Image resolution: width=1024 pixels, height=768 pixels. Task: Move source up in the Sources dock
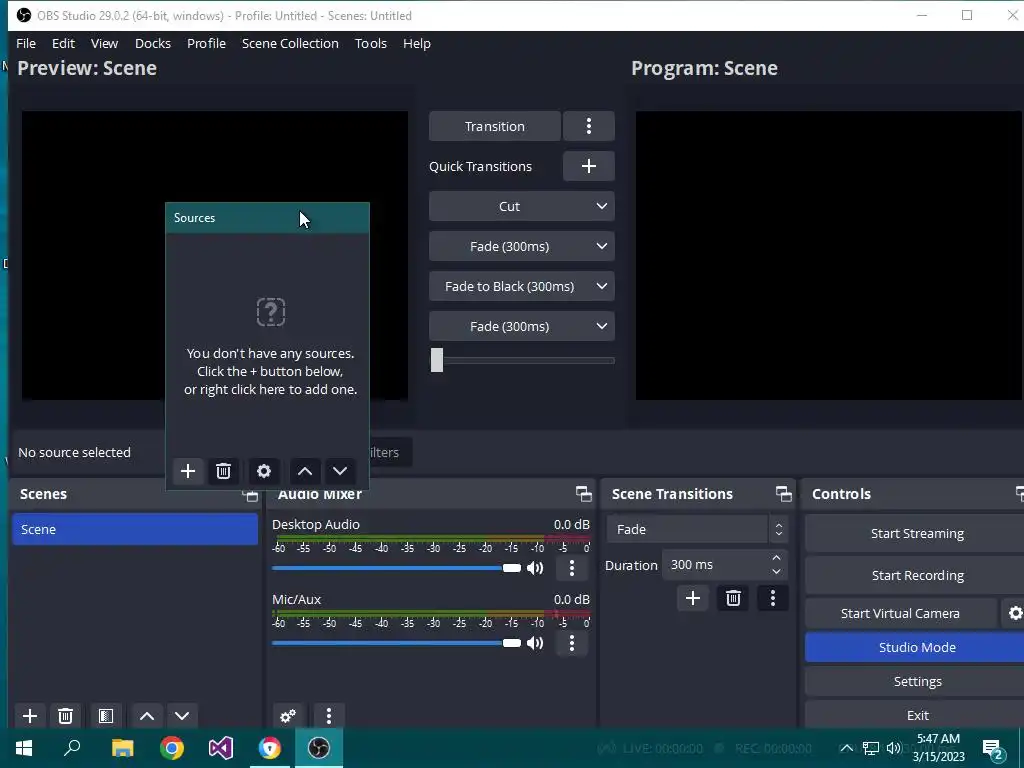click(304, 471)
